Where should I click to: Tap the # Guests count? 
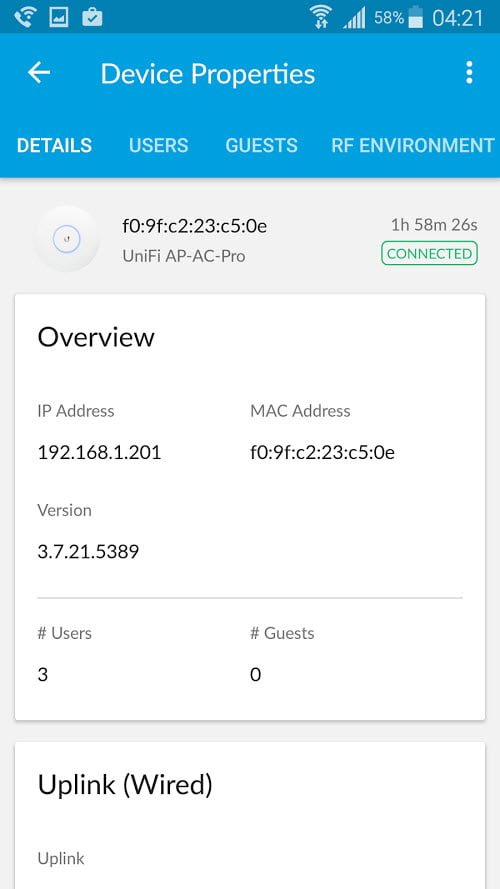256,675
